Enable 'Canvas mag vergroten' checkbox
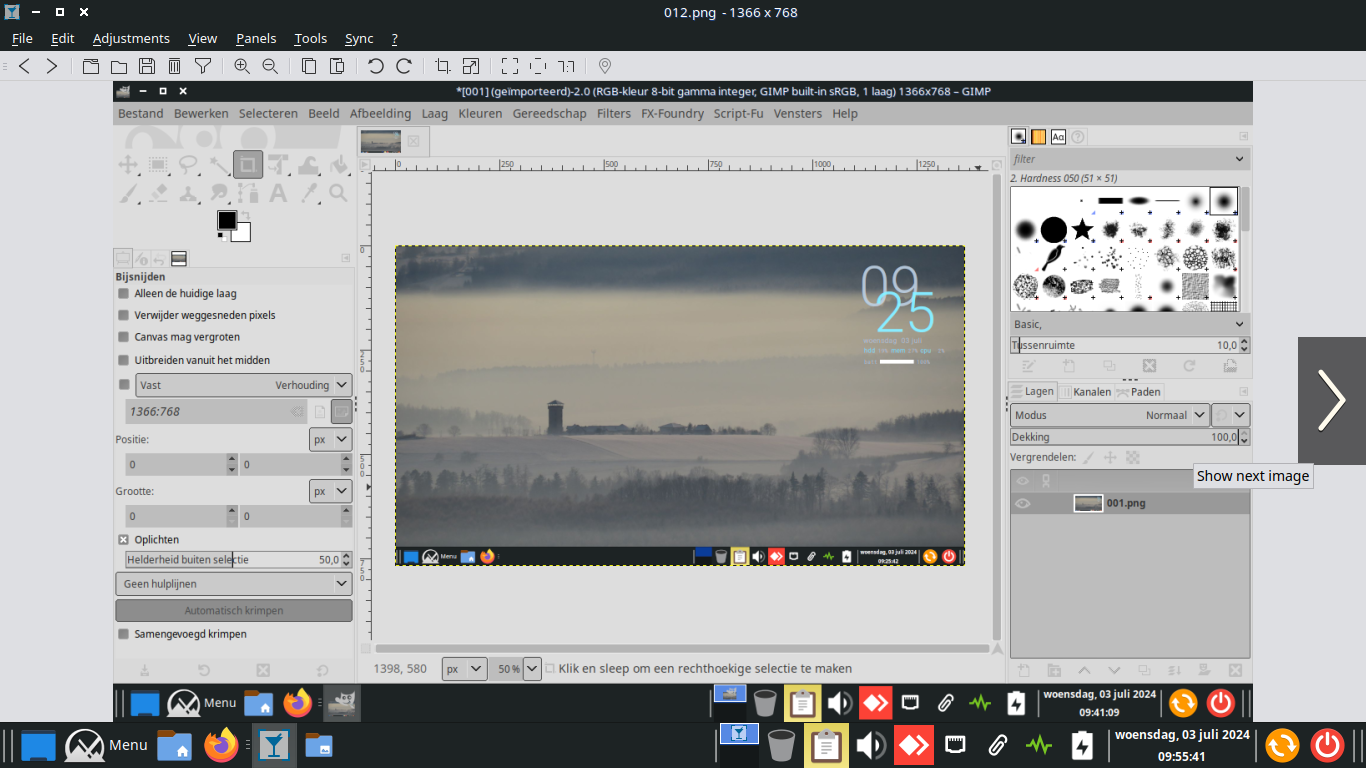The height and width of the screenshot is (768, 1366). tap(124, 337)
